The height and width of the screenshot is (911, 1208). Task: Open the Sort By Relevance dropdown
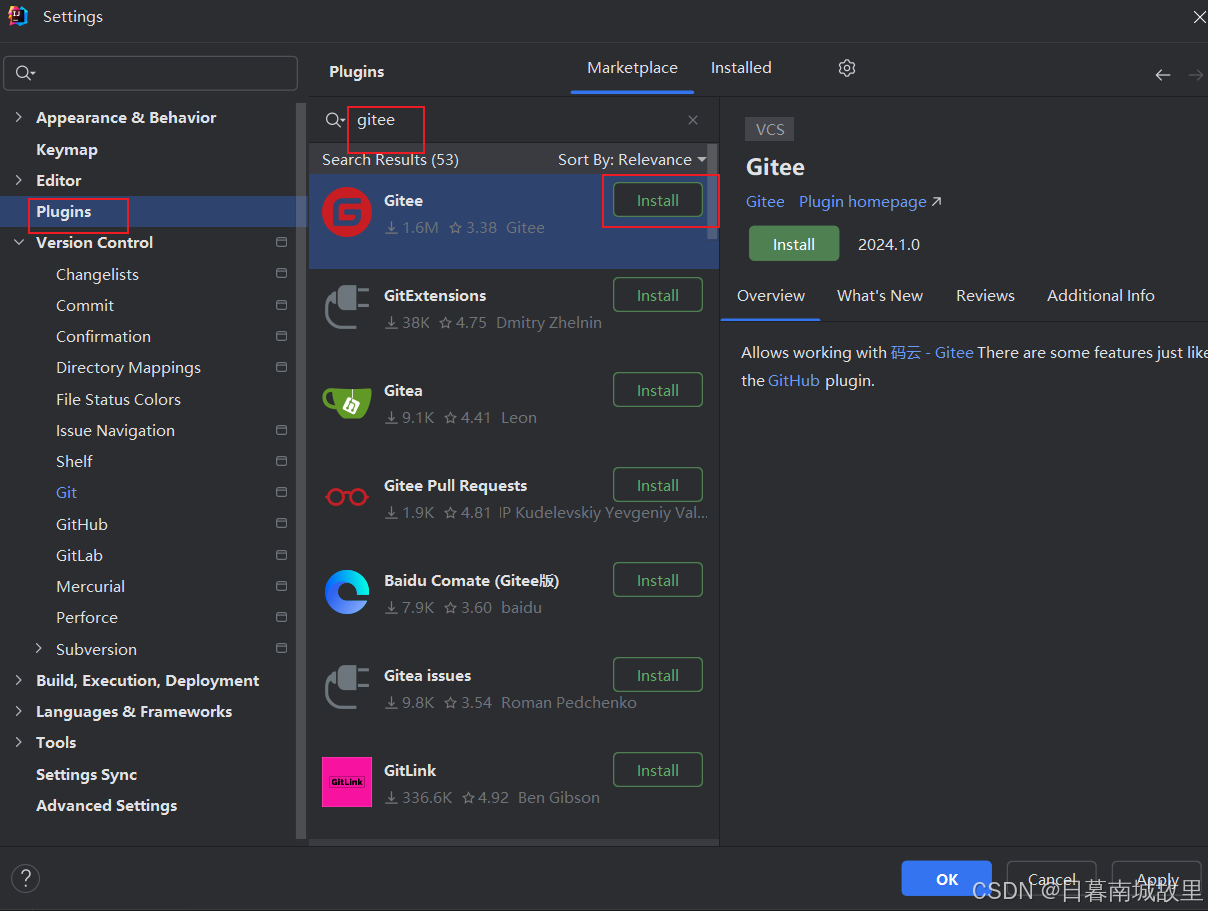click(632, 160)
